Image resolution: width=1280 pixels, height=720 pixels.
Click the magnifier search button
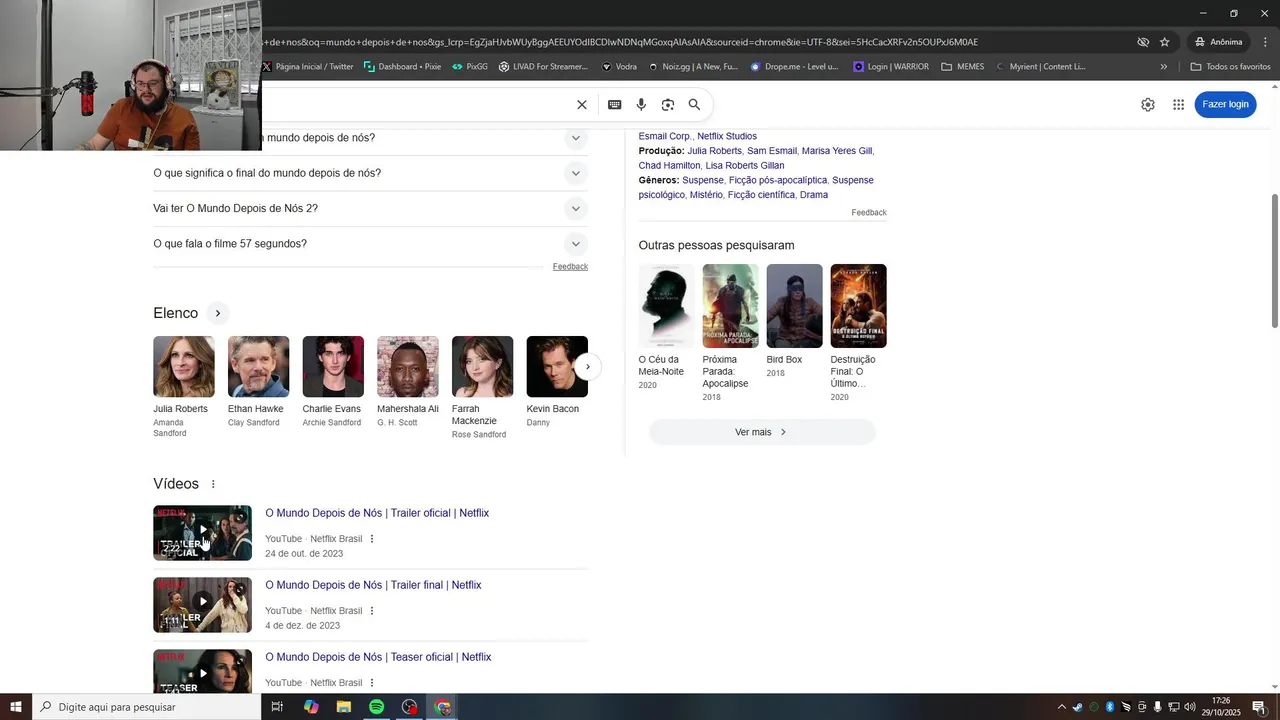[x=694, y=105]
